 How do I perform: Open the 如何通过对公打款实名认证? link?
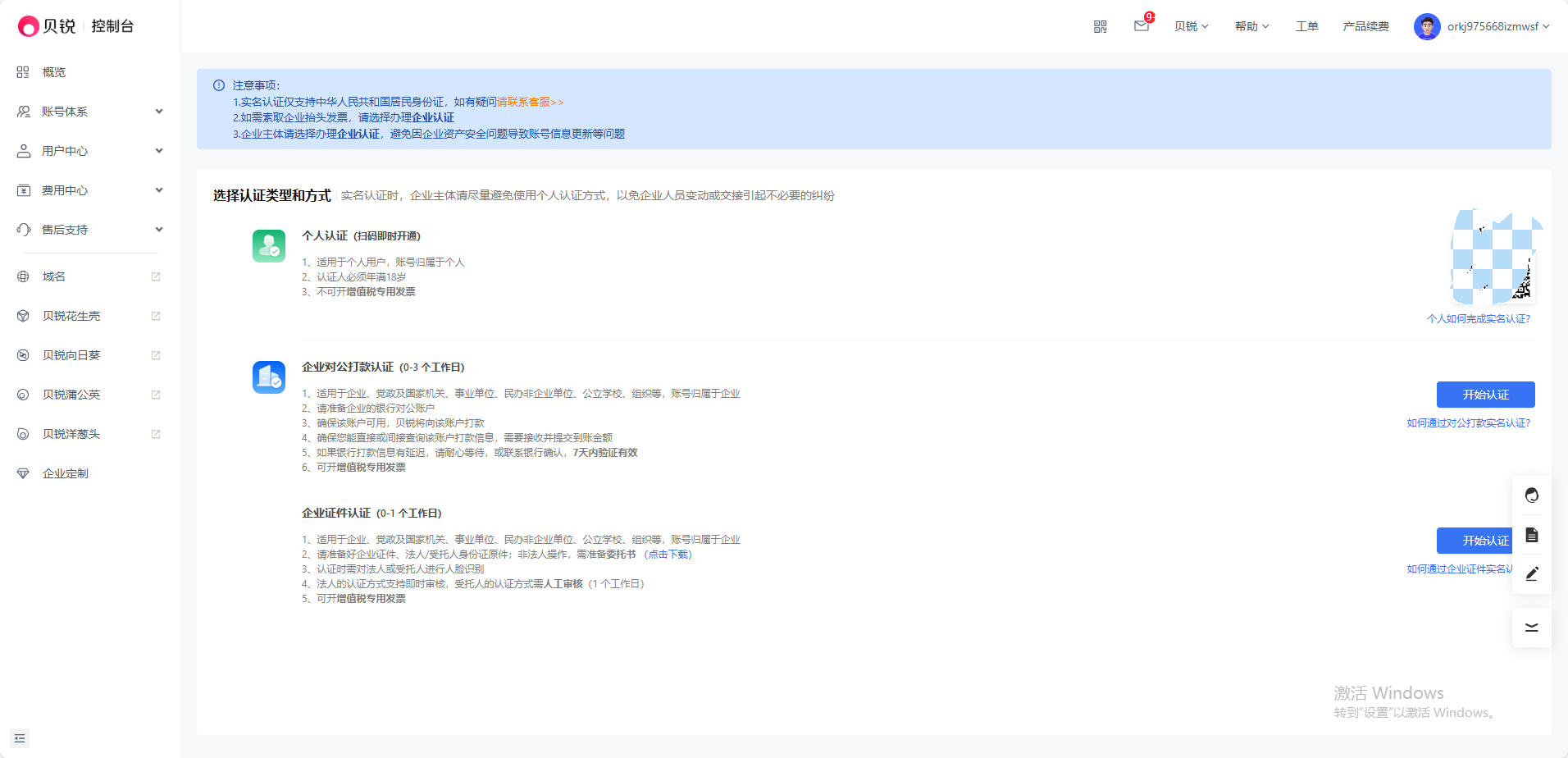pos(1469,423)
